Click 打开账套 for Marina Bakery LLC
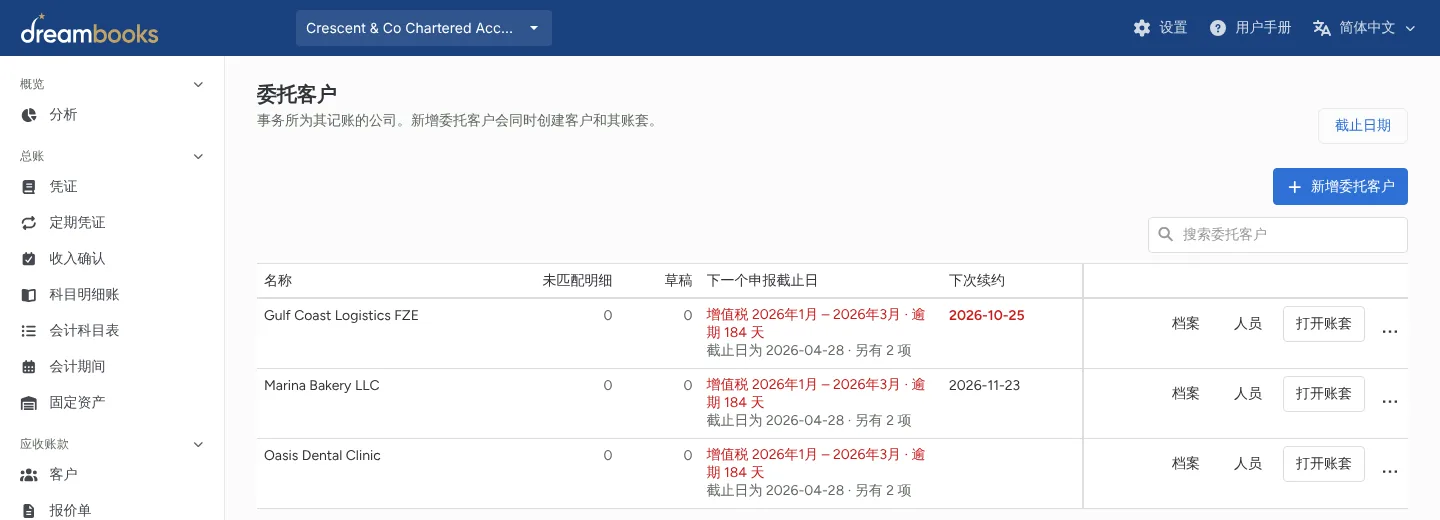Screen dimensions: 1440x520 (x=1324, y=394)
